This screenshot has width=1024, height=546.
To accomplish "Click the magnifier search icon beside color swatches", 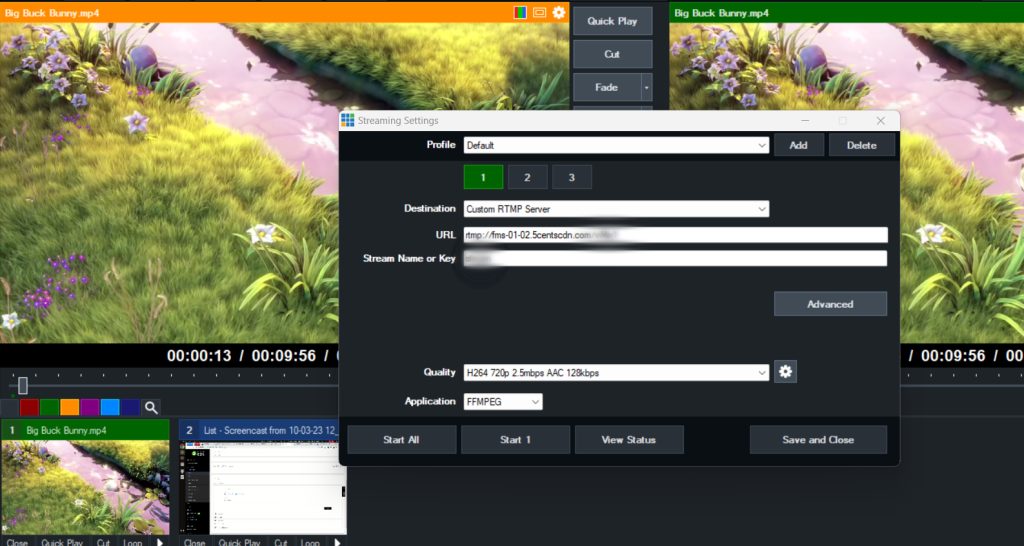I will pyautogui.click(x=151, y=408).
